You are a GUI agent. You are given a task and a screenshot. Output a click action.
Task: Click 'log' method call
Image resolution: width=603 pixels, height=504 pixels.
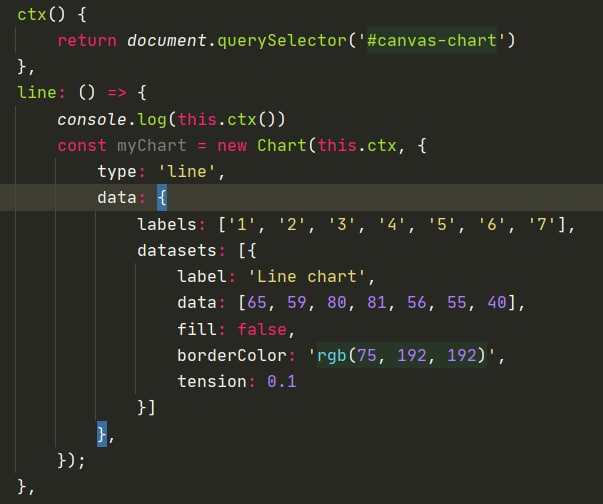click(152, 120)
